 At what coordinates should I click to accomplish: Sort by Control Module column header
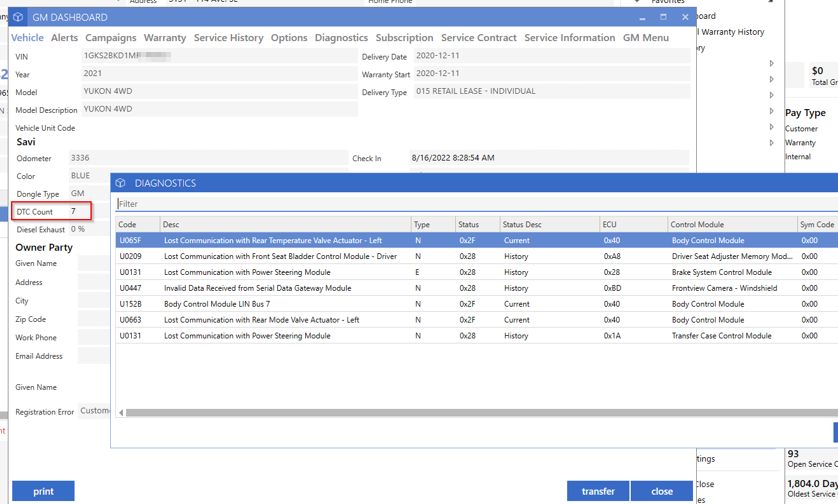pyautogui.click(x=732, y=224)
